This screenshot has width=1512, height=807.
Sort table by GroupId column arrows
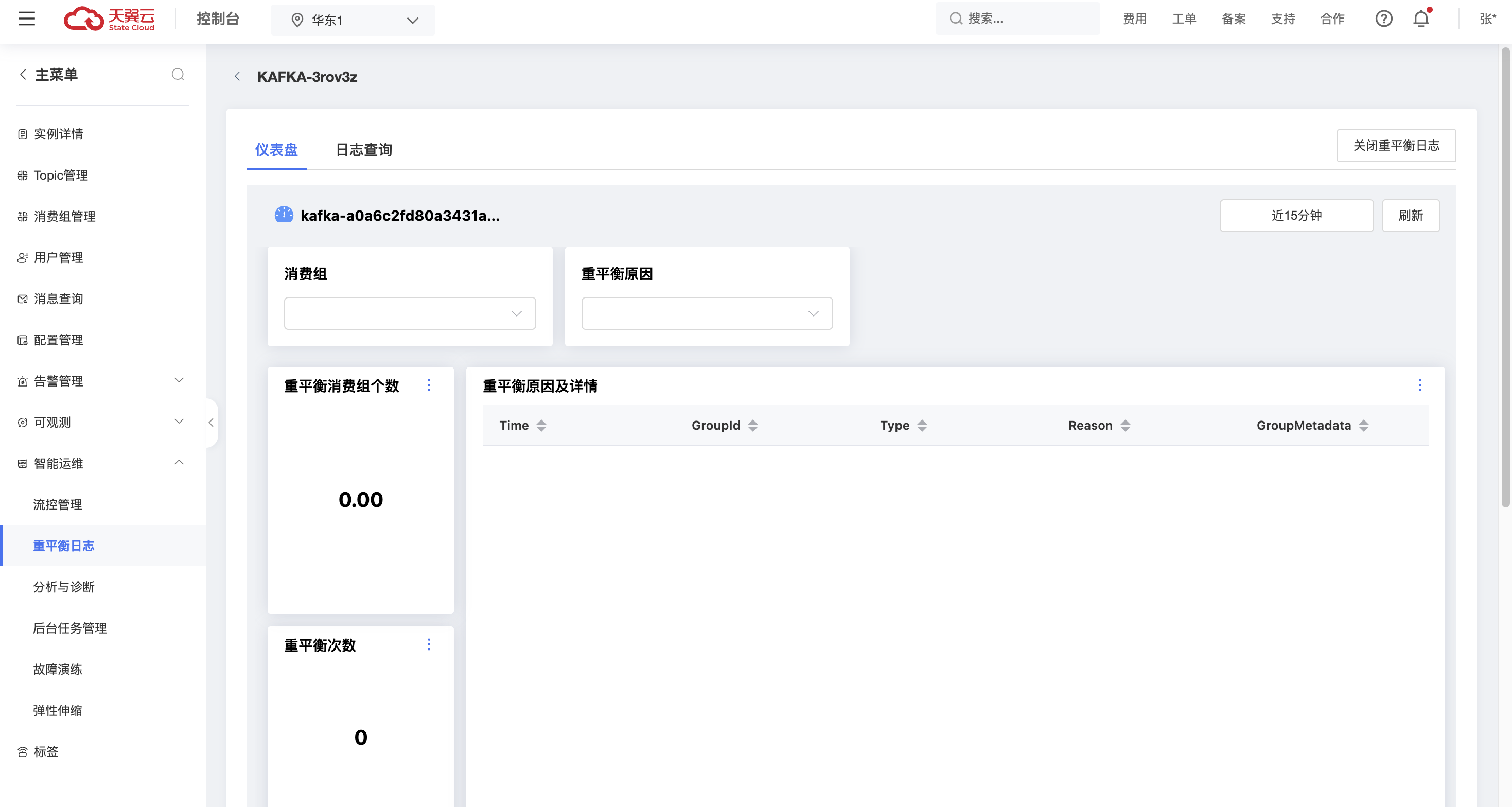click(x=752, y=426)
